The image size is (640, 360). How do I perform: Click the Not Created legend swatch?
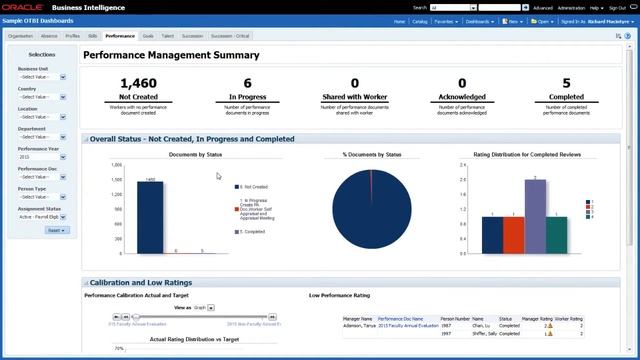pos(237,187)
